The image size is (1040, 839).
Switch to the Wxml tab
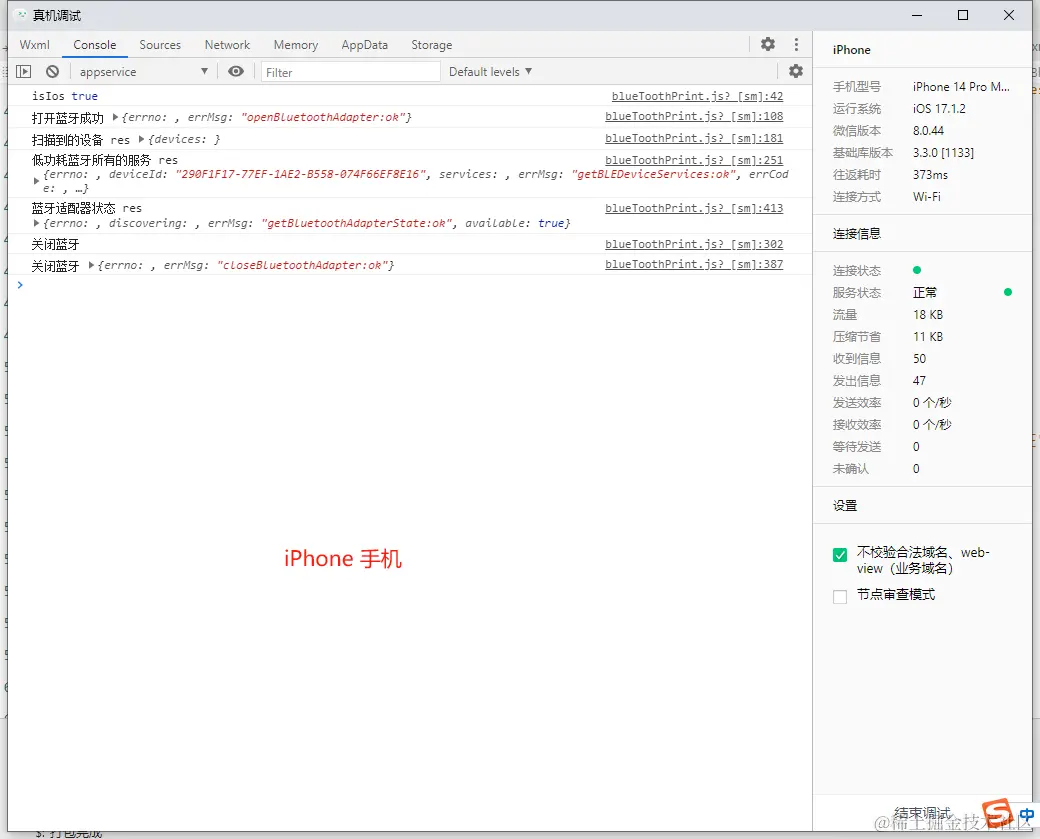34,44
